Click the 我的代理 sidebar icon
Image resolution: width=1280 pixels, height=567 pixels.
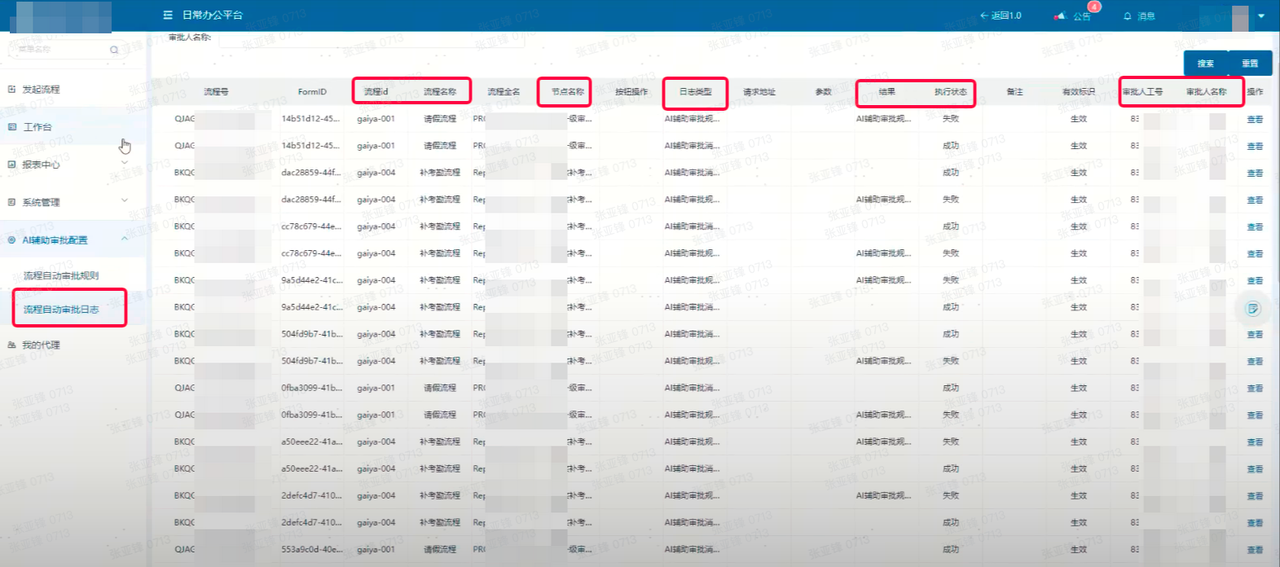pos(12,345)
